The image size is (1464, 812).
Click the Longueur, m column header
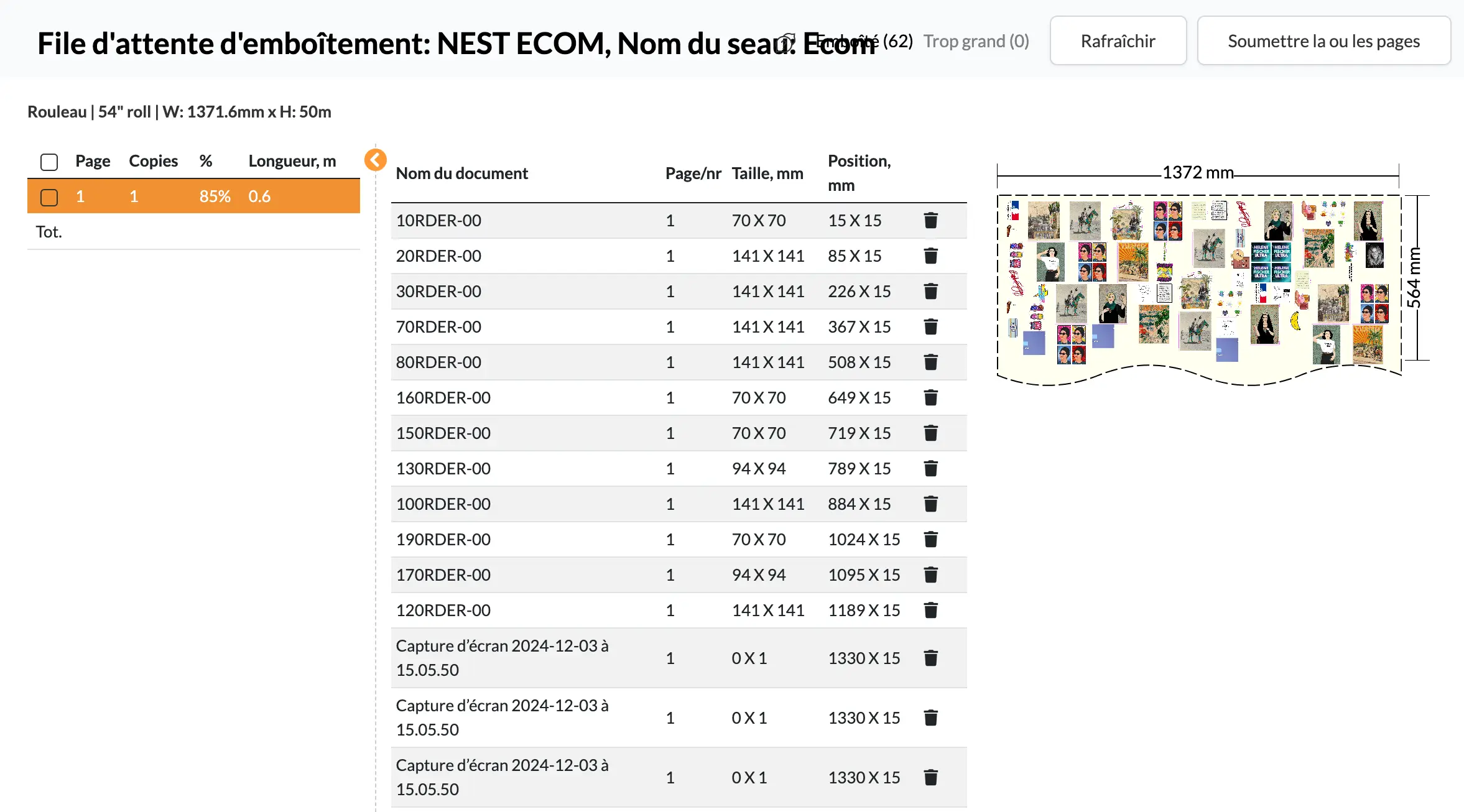pos(292,161)
